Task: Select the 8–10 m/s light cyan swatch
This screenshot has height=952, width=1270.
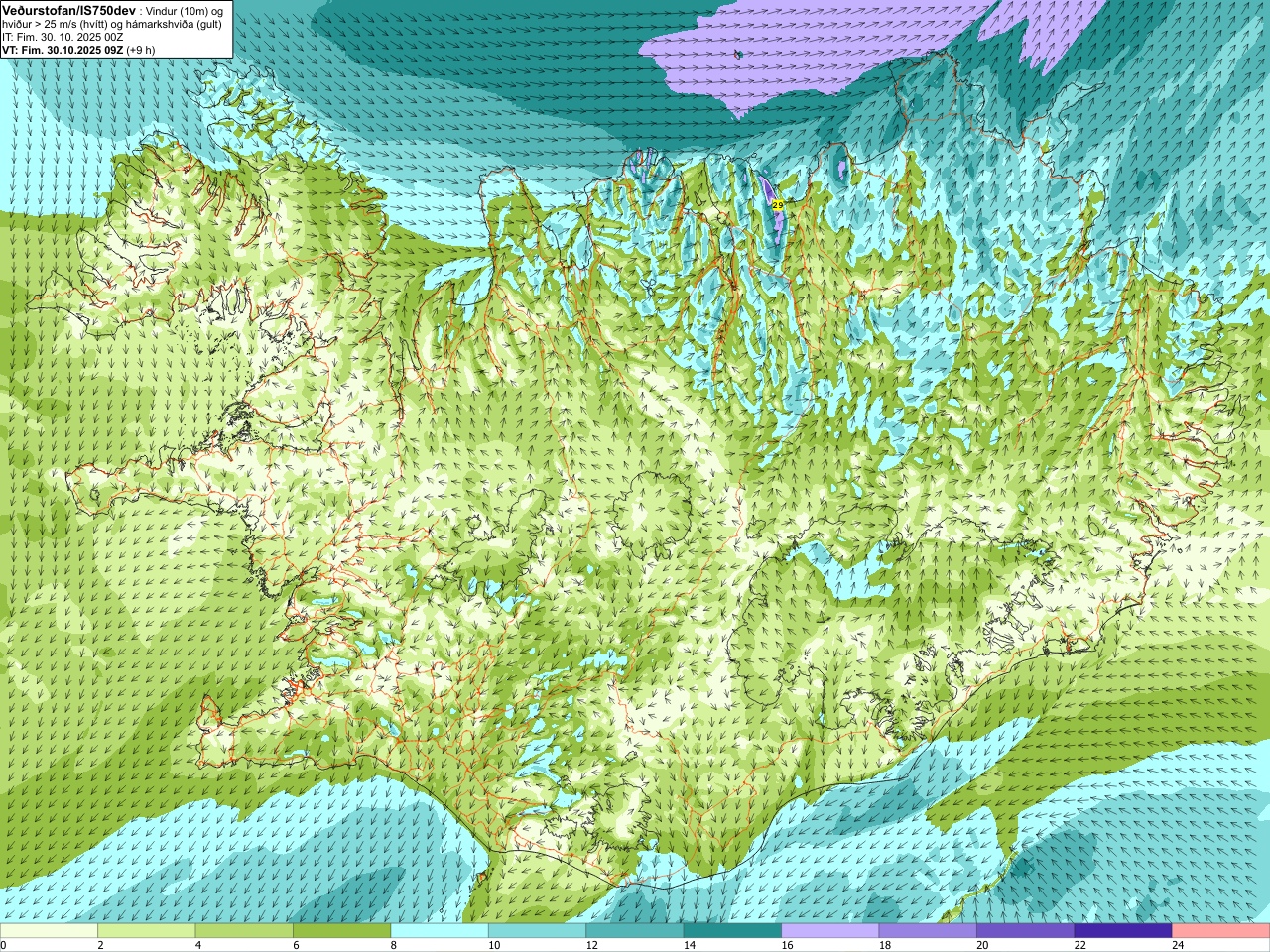Action: (x=440, y=932)
